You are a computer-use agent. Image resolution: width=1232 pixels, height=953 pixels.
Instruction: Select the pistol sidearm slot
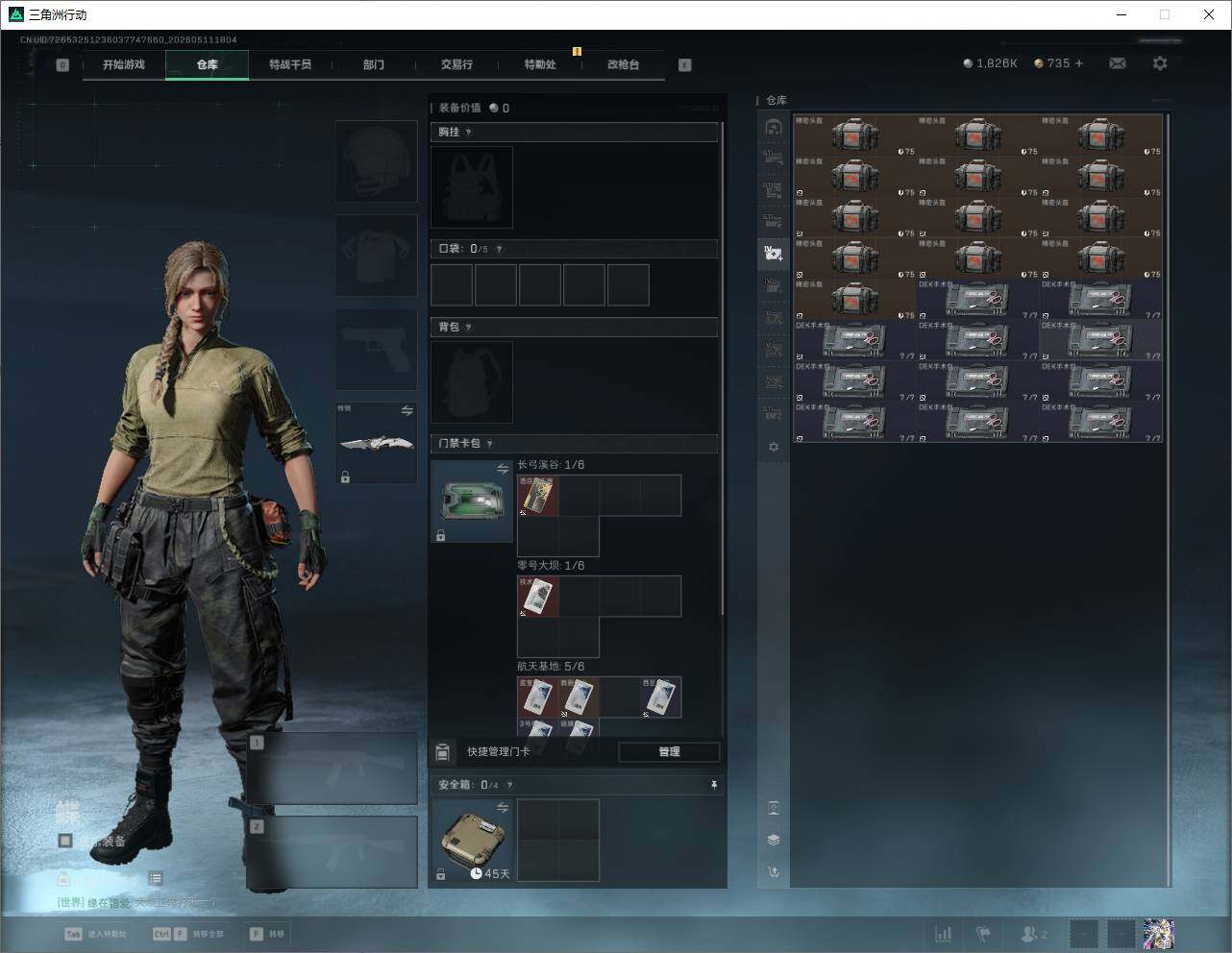tap(376, 349)
